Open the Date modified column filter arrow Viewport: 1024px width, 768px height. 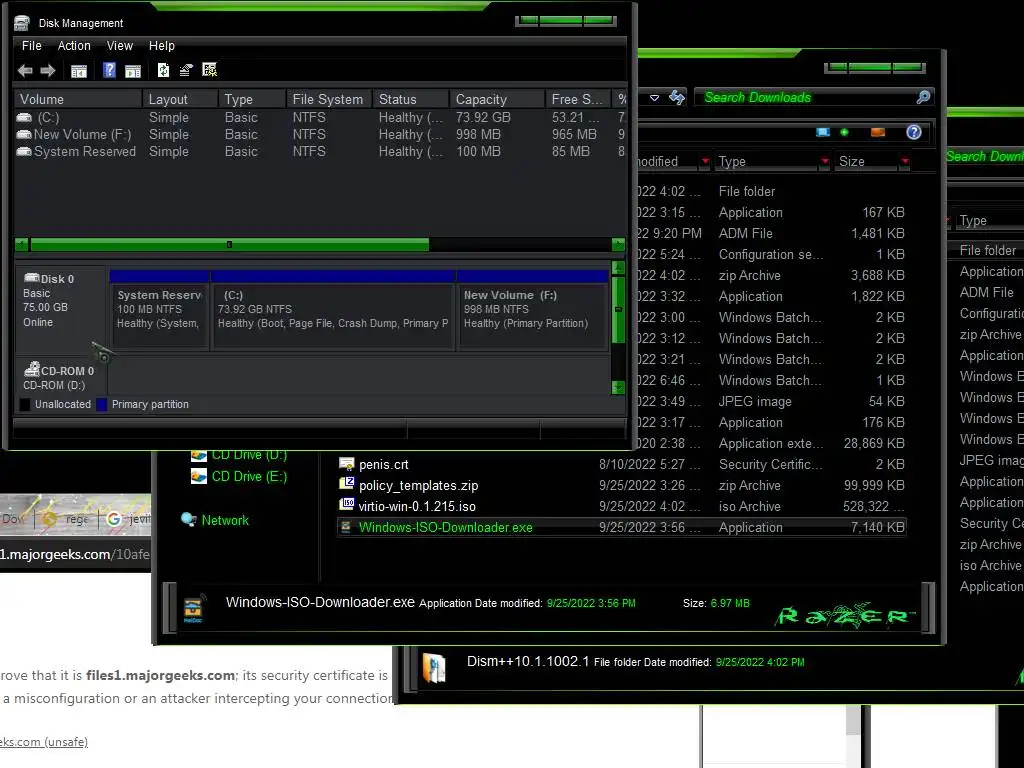point(705,161)
